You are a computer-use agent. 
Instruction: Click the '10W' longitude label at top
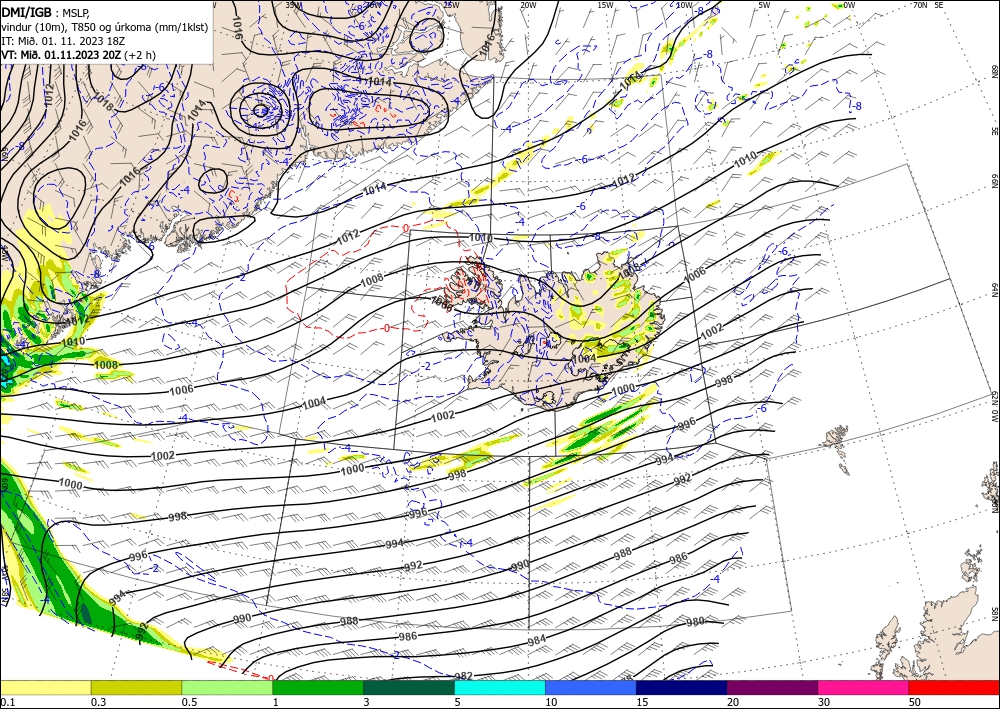pyautogui.click(x=684, y=5)
